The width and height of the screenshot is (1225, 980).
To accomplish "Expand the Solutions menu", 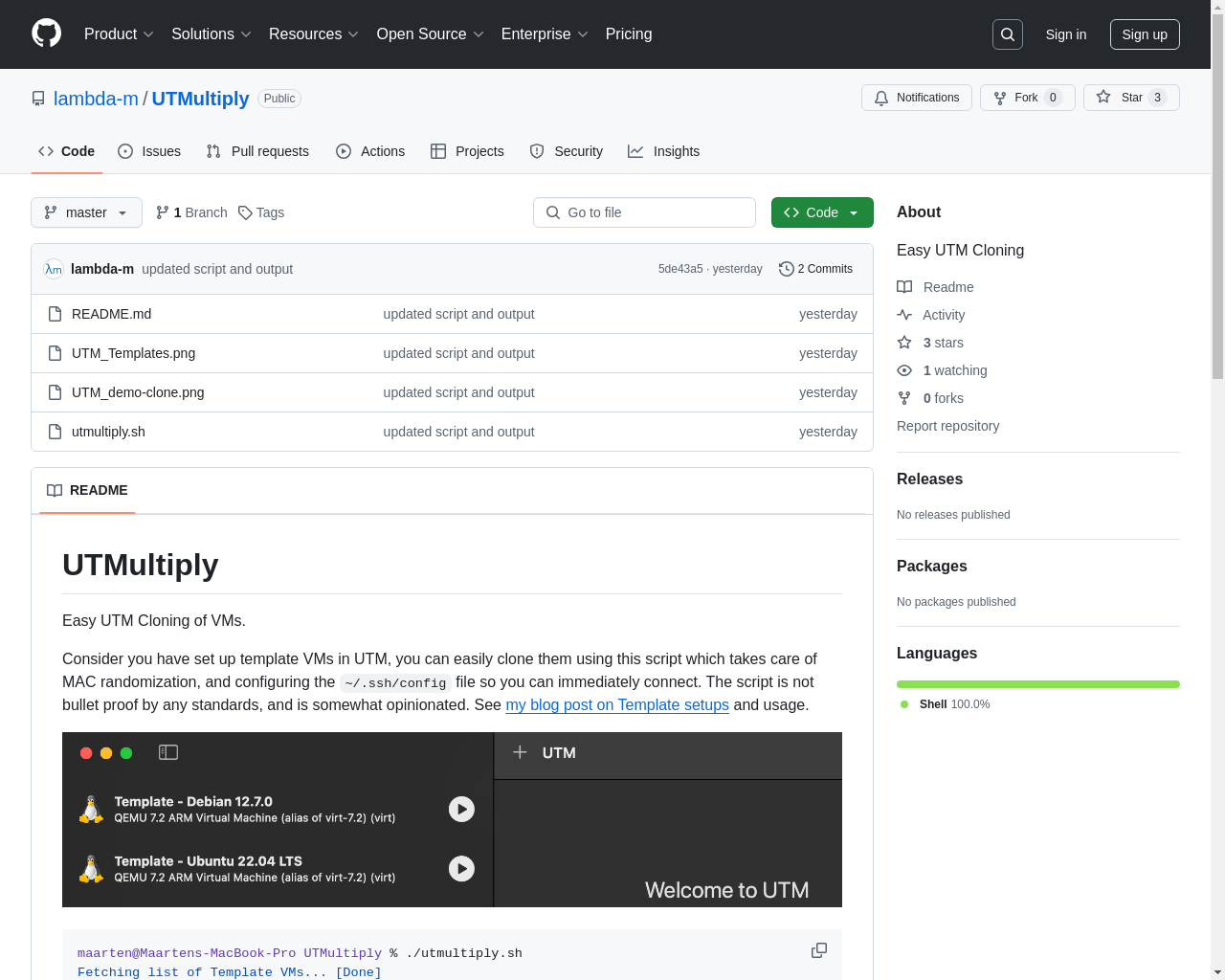I will coord(212,34).
